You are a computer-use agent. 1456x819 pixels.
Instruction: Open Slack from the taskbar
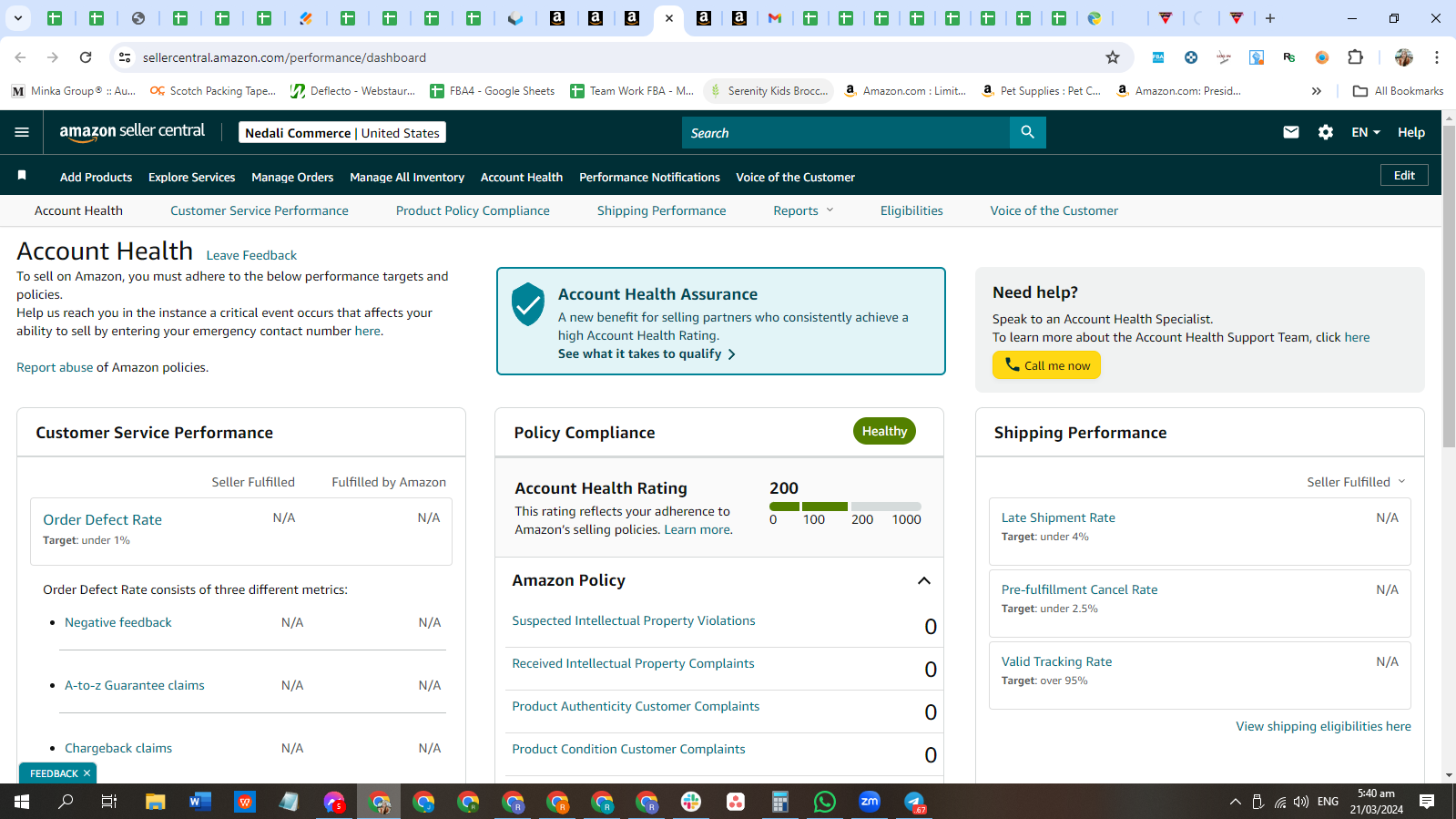(x=691, y=802)
